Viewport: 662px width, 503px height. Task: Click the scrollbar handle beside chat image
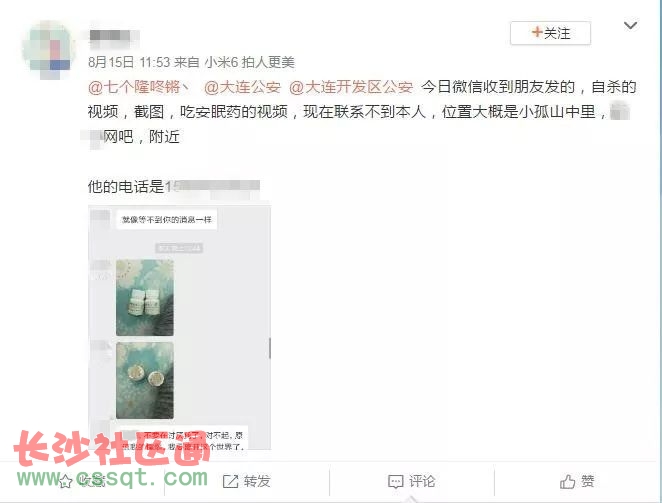click(x=270, y=348)
